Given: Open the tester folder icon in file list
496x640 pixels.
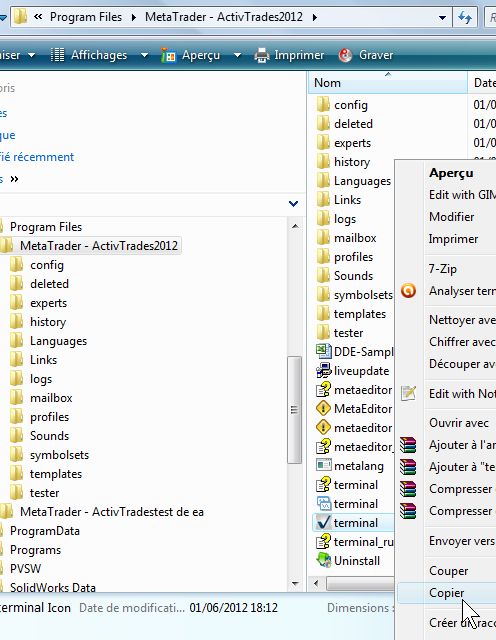Looking at the screenshot, I should click(323, 333).
